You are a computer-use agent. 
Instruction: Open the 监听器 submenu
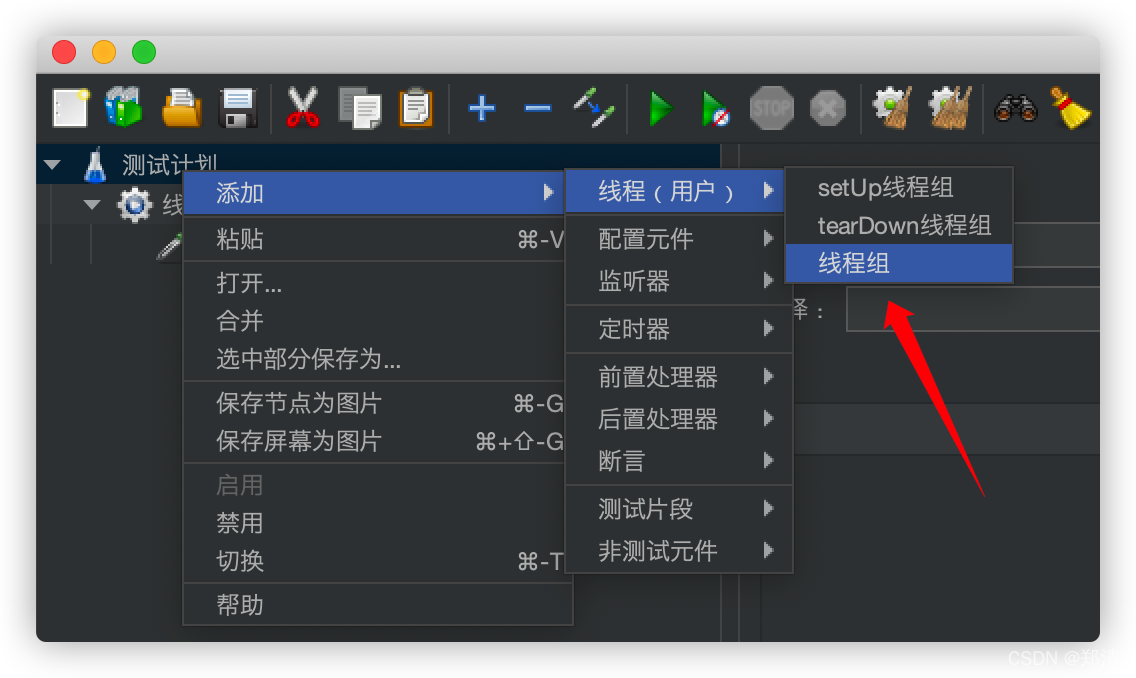[679, 281]
